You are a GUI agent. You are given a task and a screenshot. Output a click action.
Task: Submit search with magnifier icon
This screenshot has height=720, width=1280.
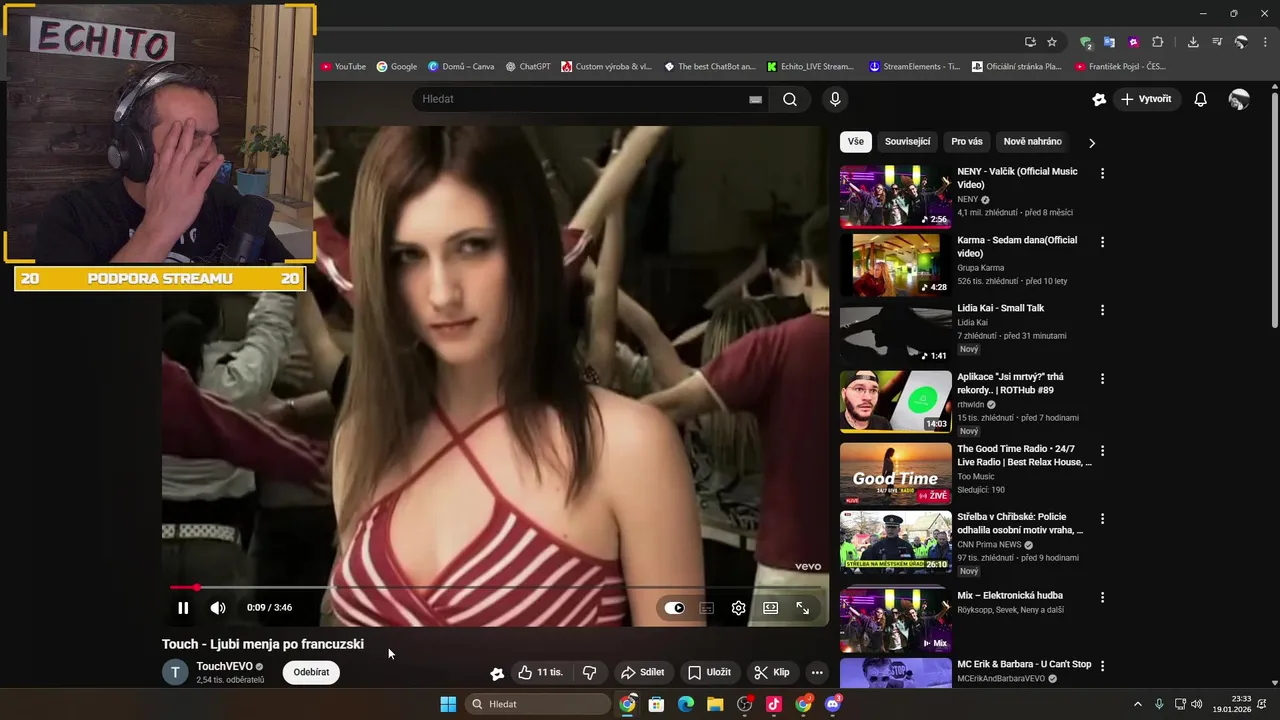tap(790, 99)
